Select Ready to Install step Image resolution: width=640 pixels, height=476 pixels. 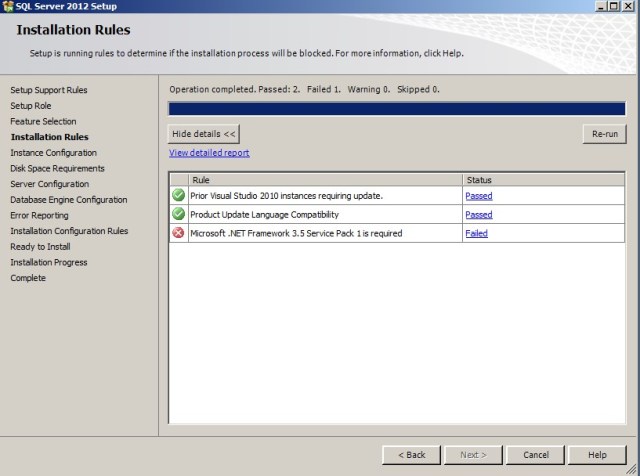point(40,247)
